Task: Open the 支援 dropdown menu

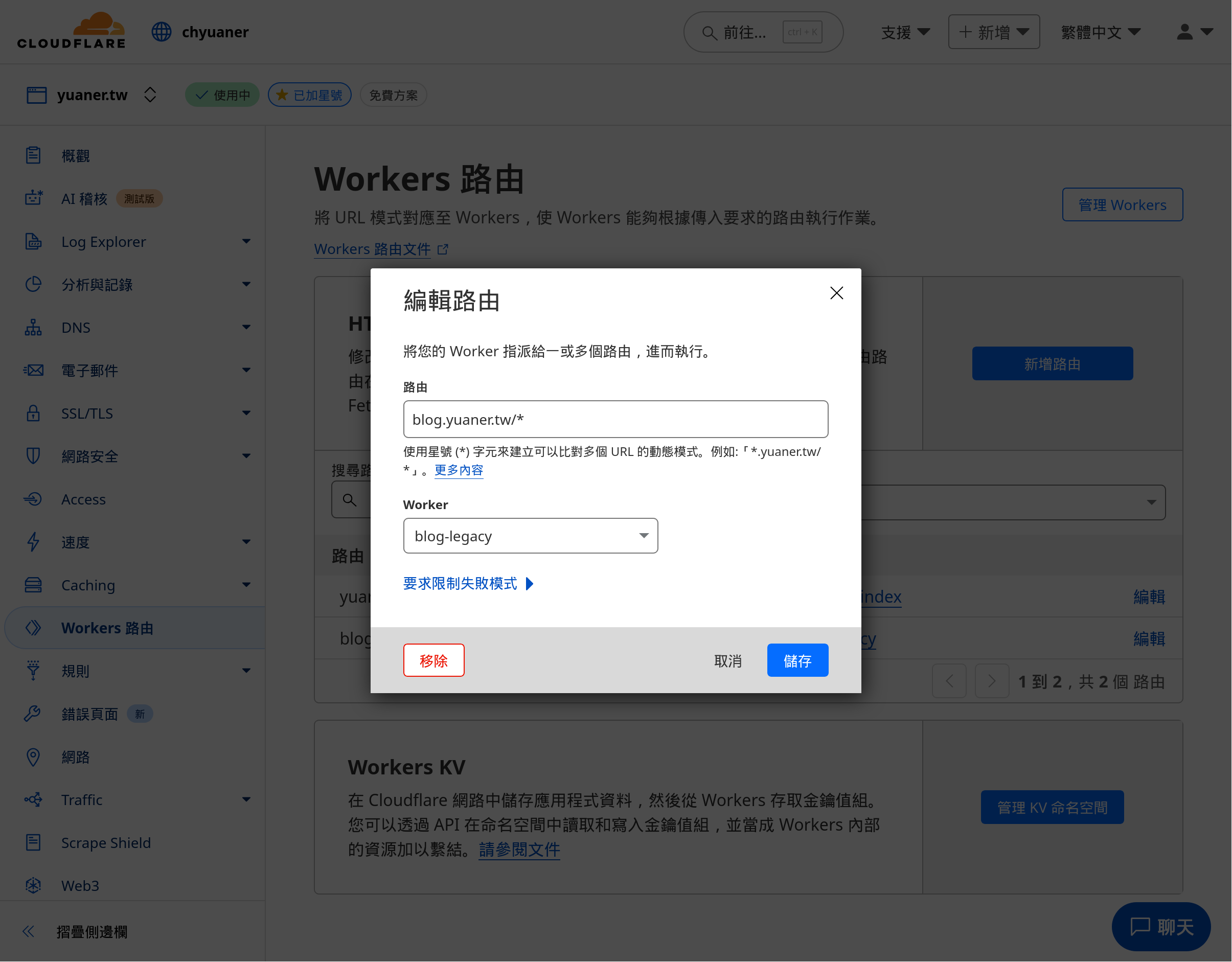Action: point(906,32)
